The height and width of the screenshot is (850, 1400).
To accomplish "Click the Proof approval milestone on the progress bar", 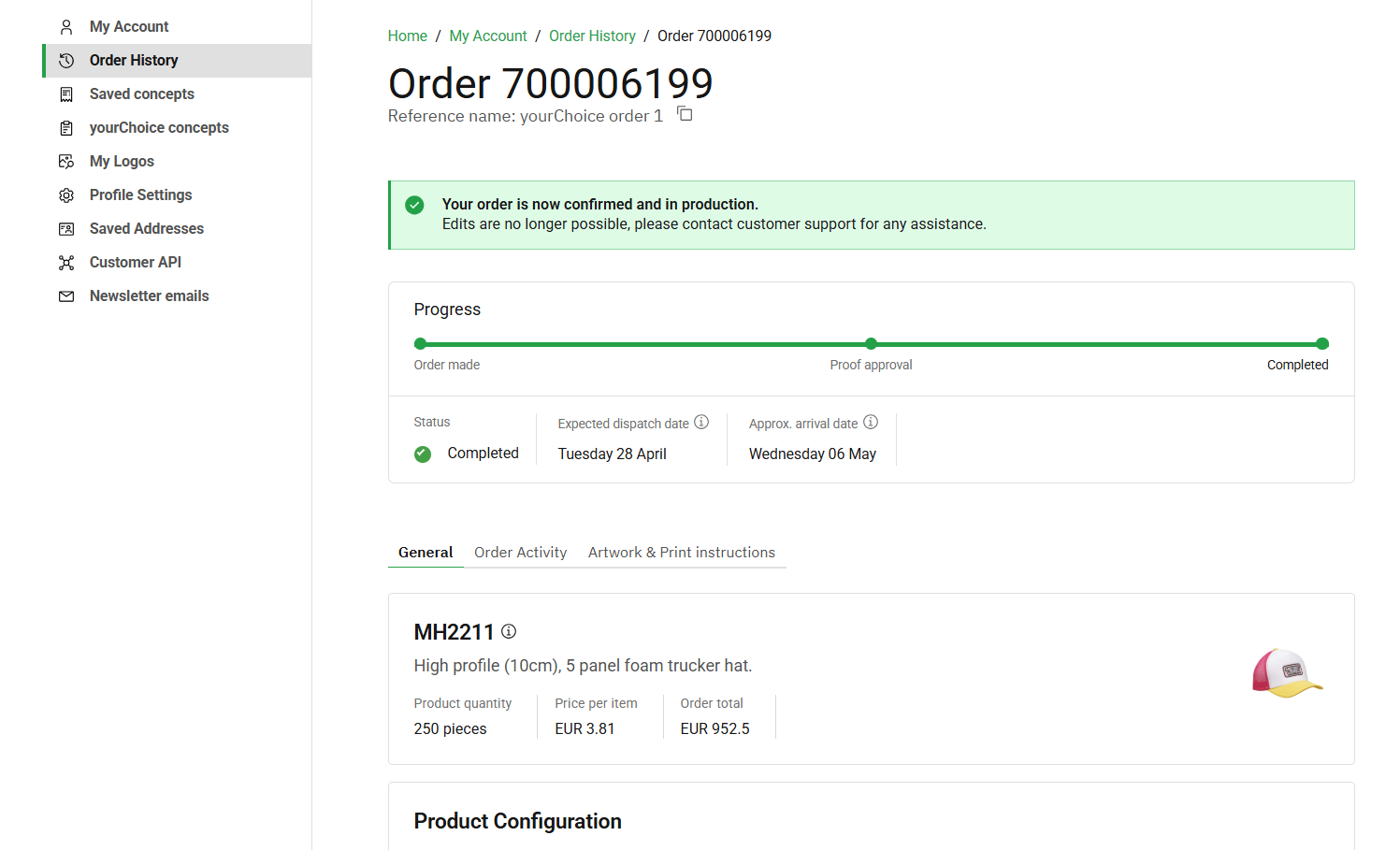I will pos(871,344).
